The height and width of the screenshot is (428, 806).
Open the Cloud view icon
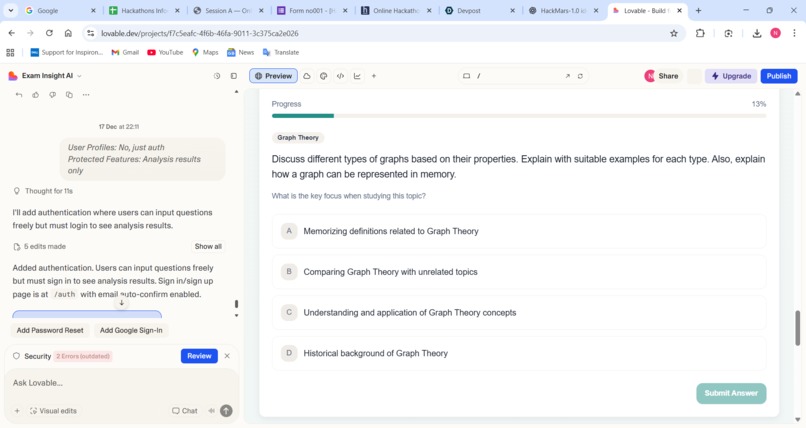(x=307, y=76)
